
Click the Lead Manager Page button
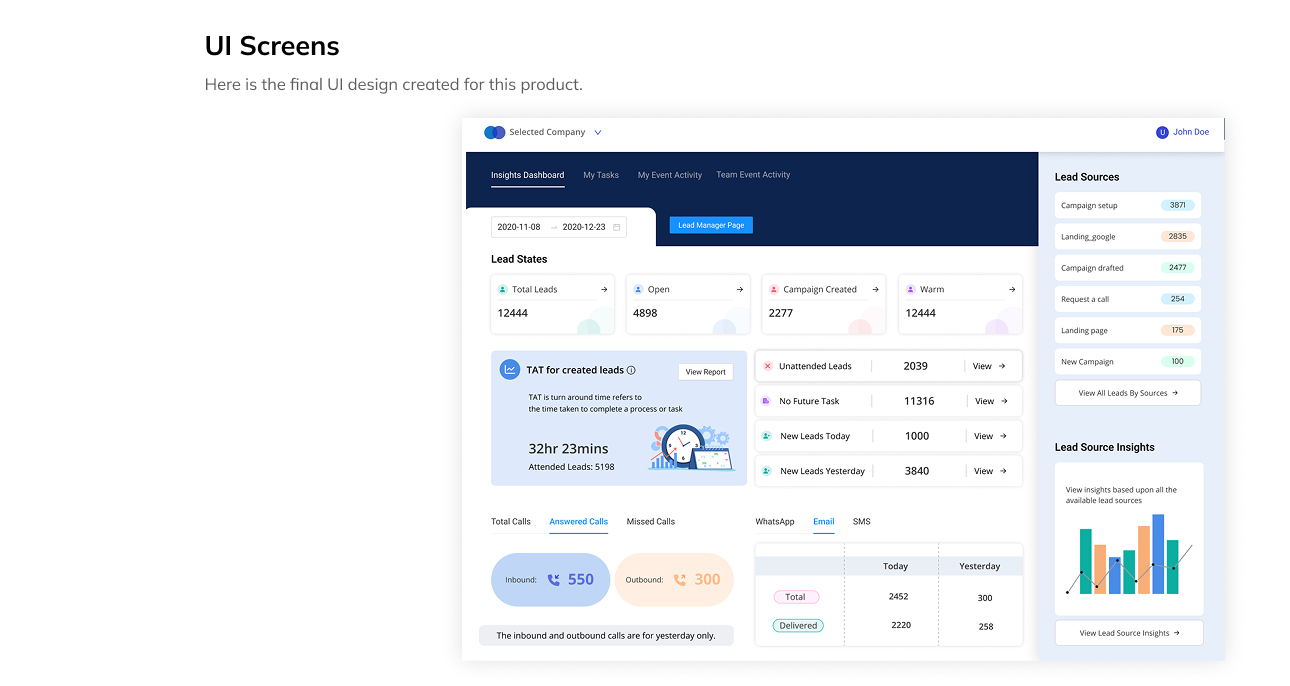click(711, 226)
